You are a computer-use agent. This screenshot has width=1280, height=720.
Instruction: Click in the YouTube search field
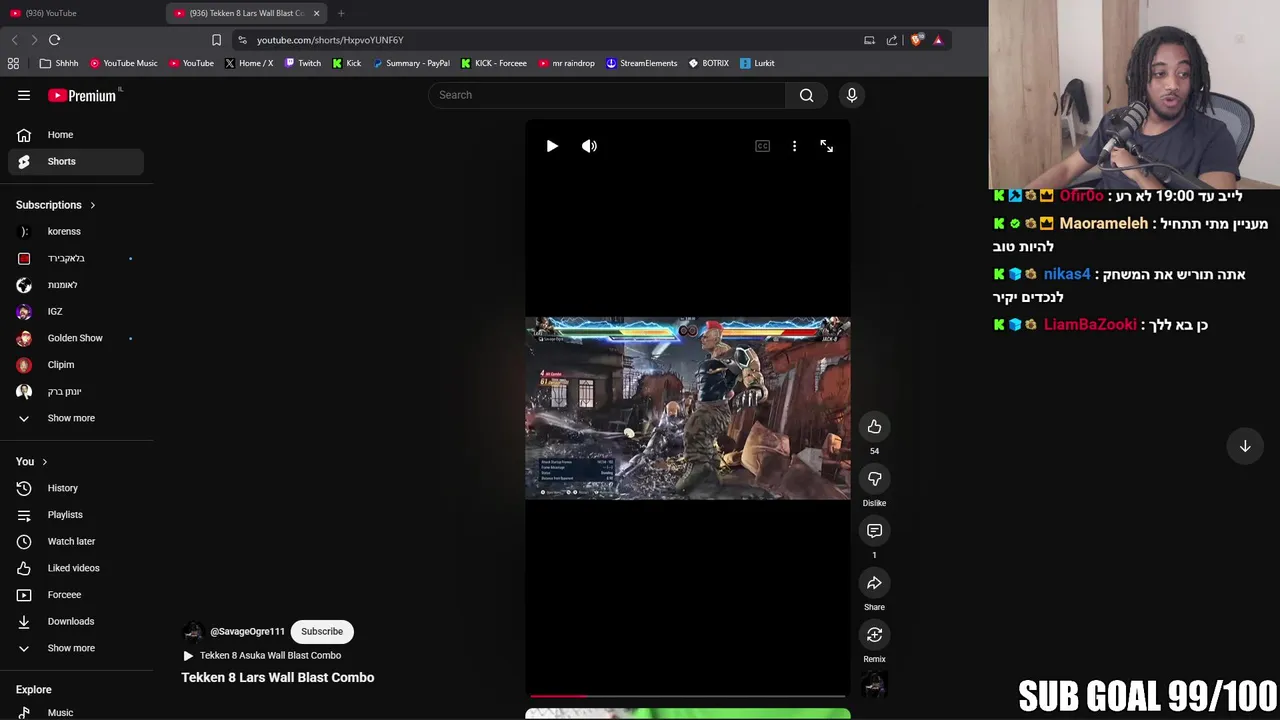607,95
